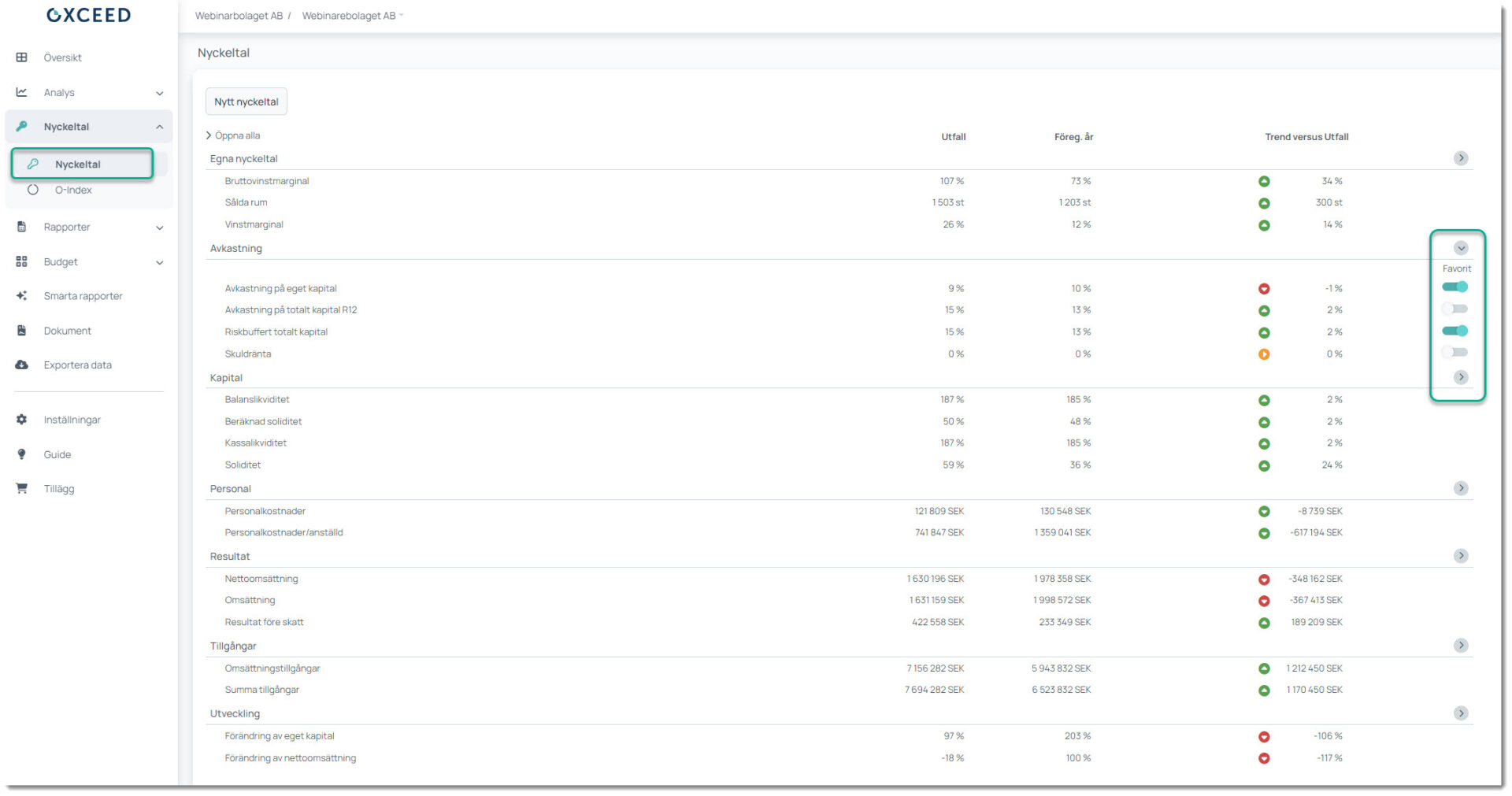Disable favorite for Avkastning på eget kapital
Screen dimensions: 1512x796
point(1455,287)
